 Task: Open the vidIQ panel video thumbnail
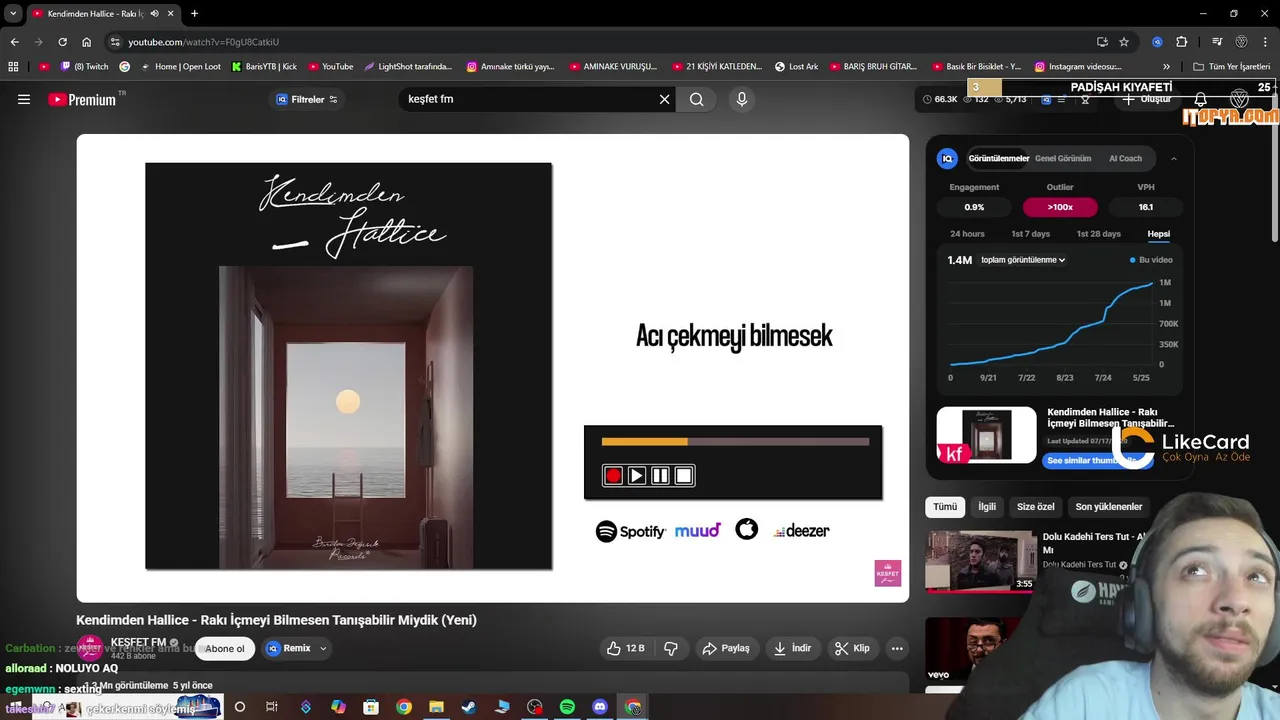click(986, 434)
